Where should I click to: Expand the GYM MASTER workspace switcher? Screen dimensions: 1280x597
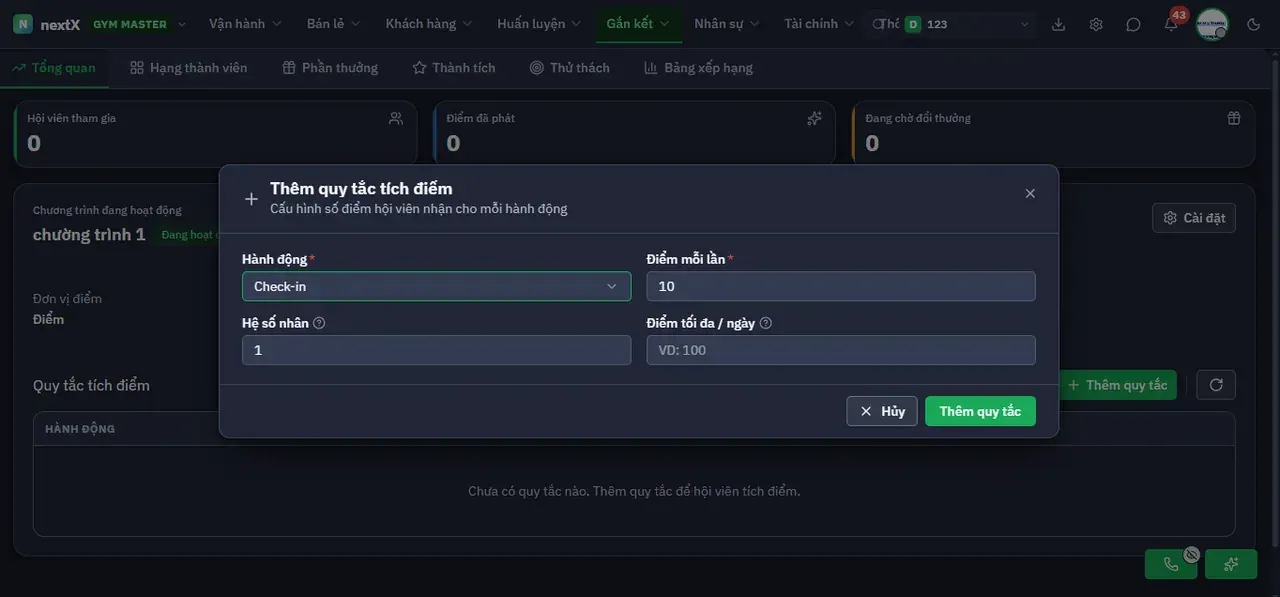139,24
